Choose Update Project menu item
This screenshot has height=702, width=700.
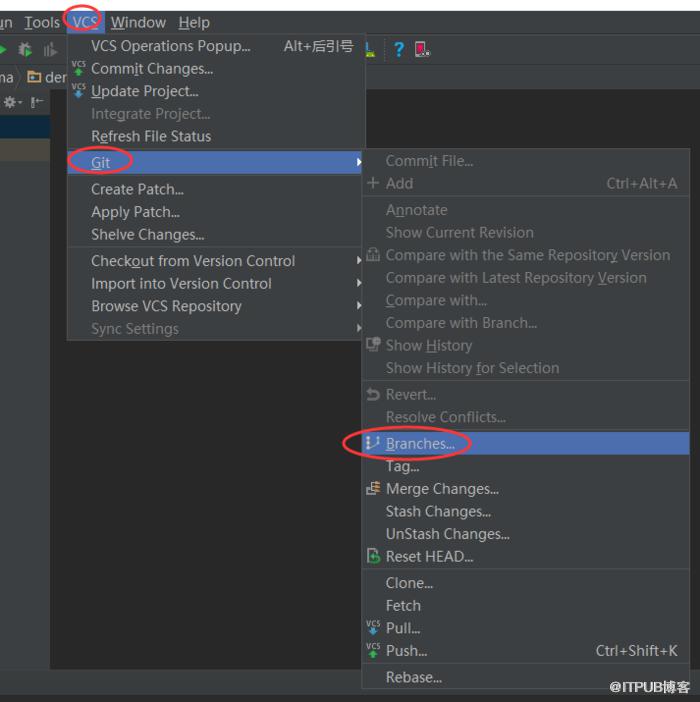(x=216, y=91)
